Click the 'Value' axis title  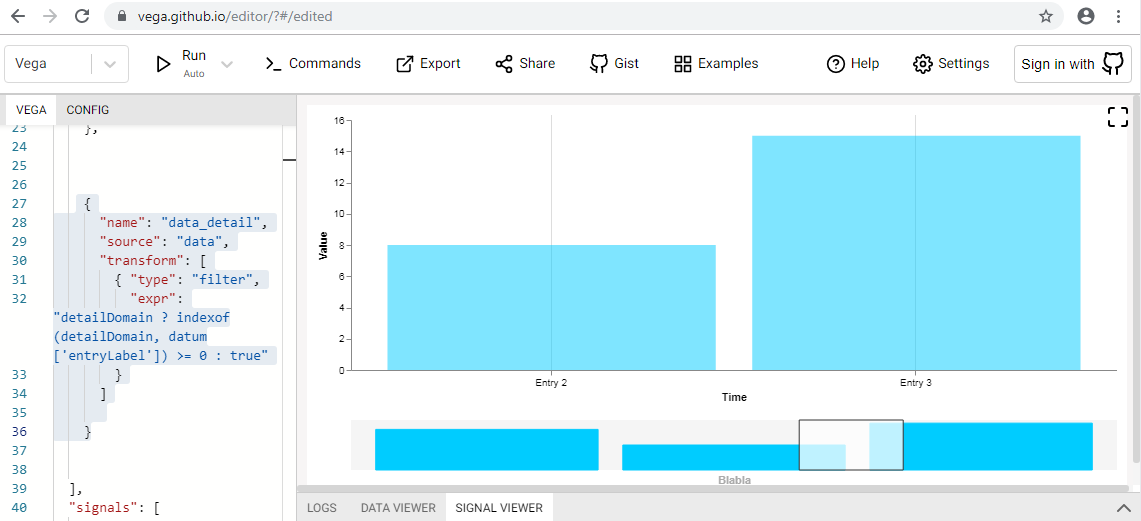pyautogui.click(x=323, y=246)
